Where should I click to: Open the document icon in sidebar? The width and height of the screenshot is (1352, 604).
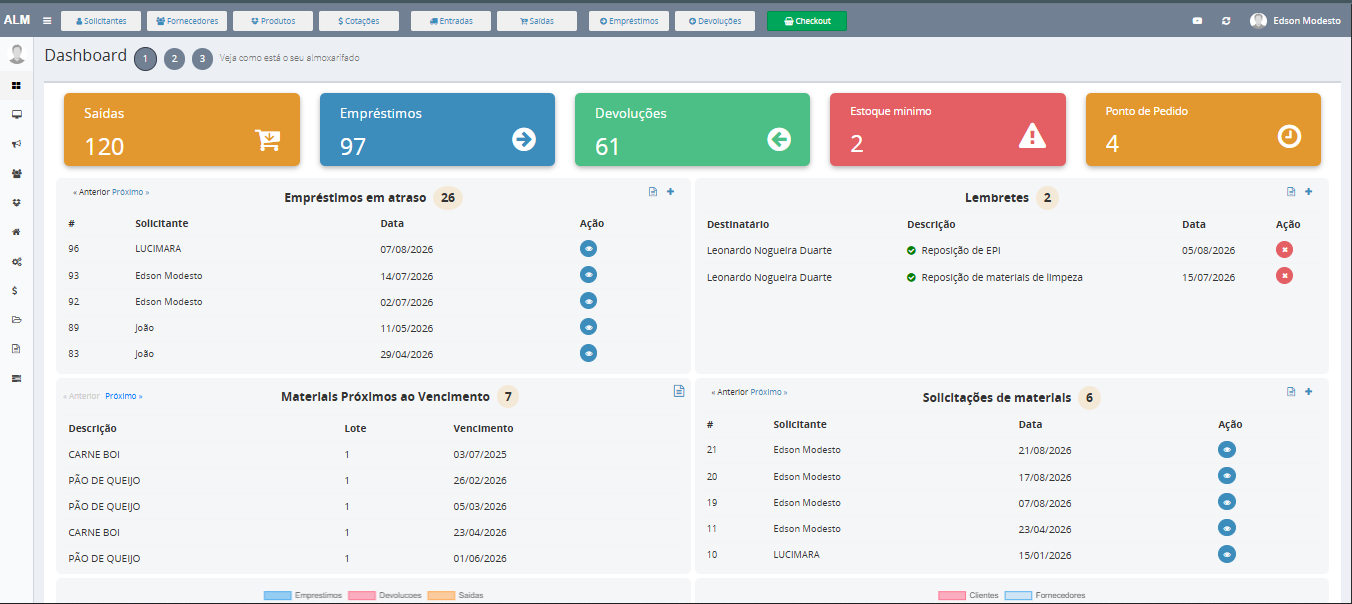(16, 349)
